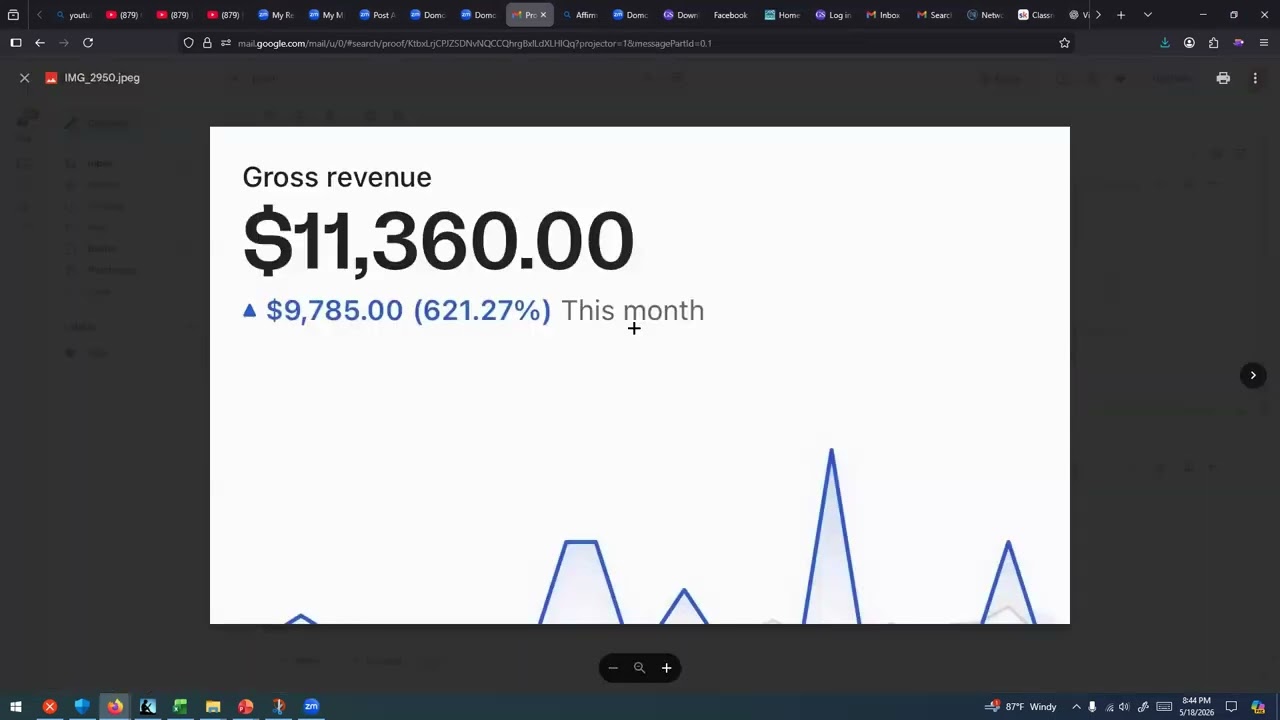Open the taskbar clock and calendar

point(1196,707)
